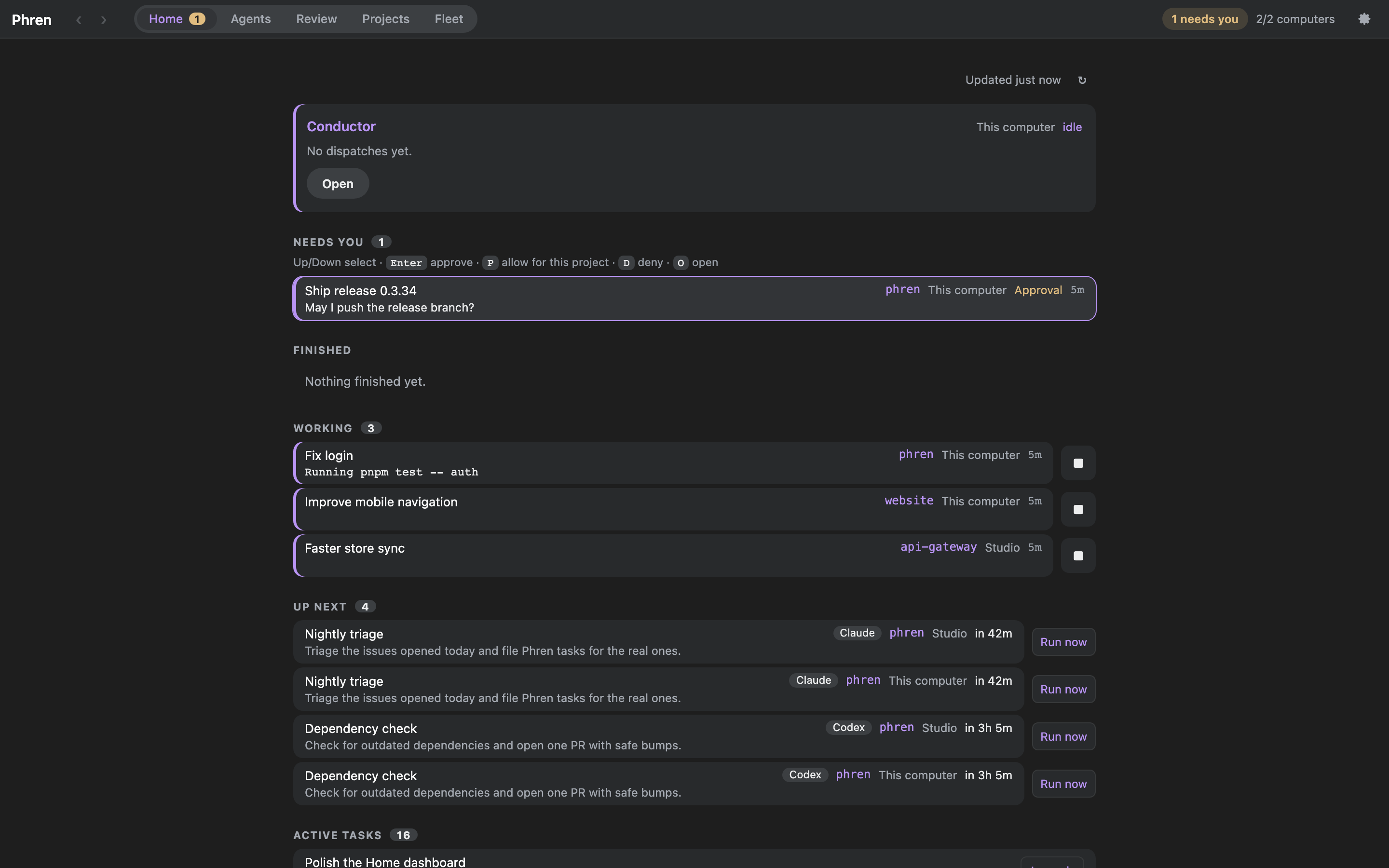
Task: Open the Review tab
Action: 316,19
